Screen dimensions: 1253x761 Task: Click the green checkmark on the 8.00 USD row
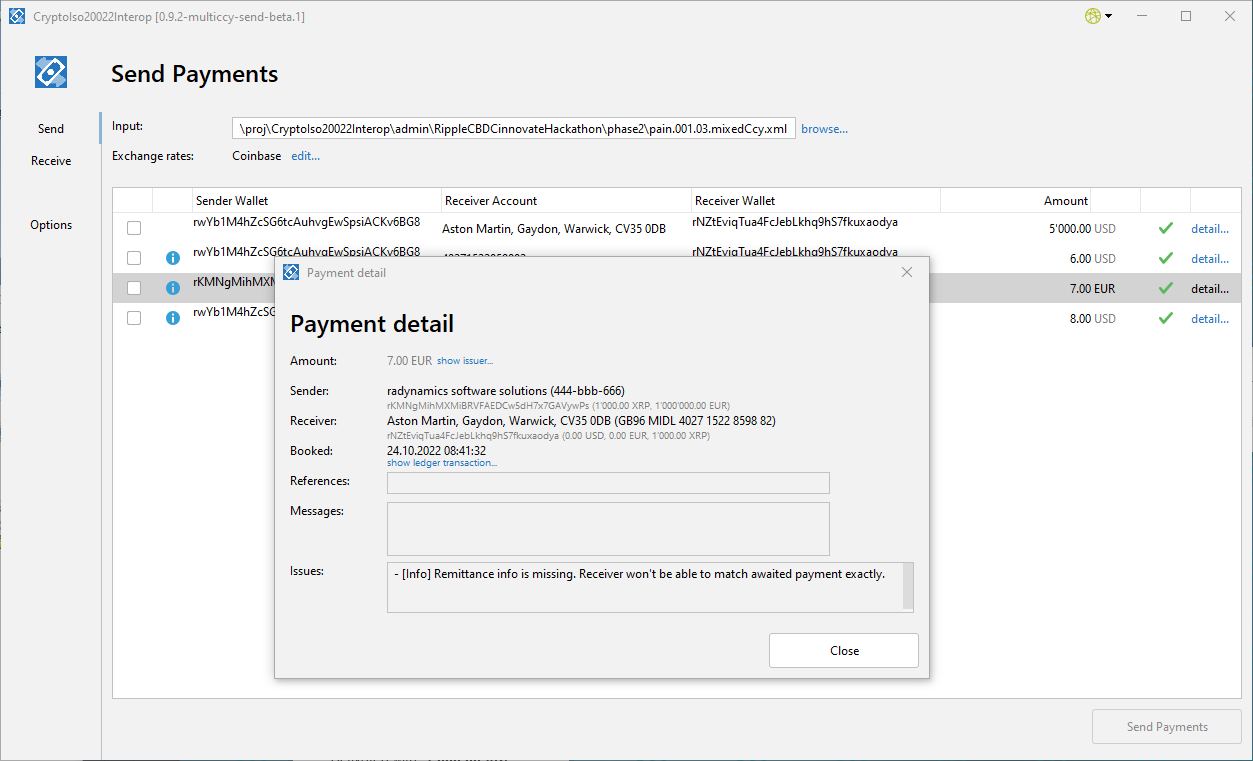pos(1165,317)
